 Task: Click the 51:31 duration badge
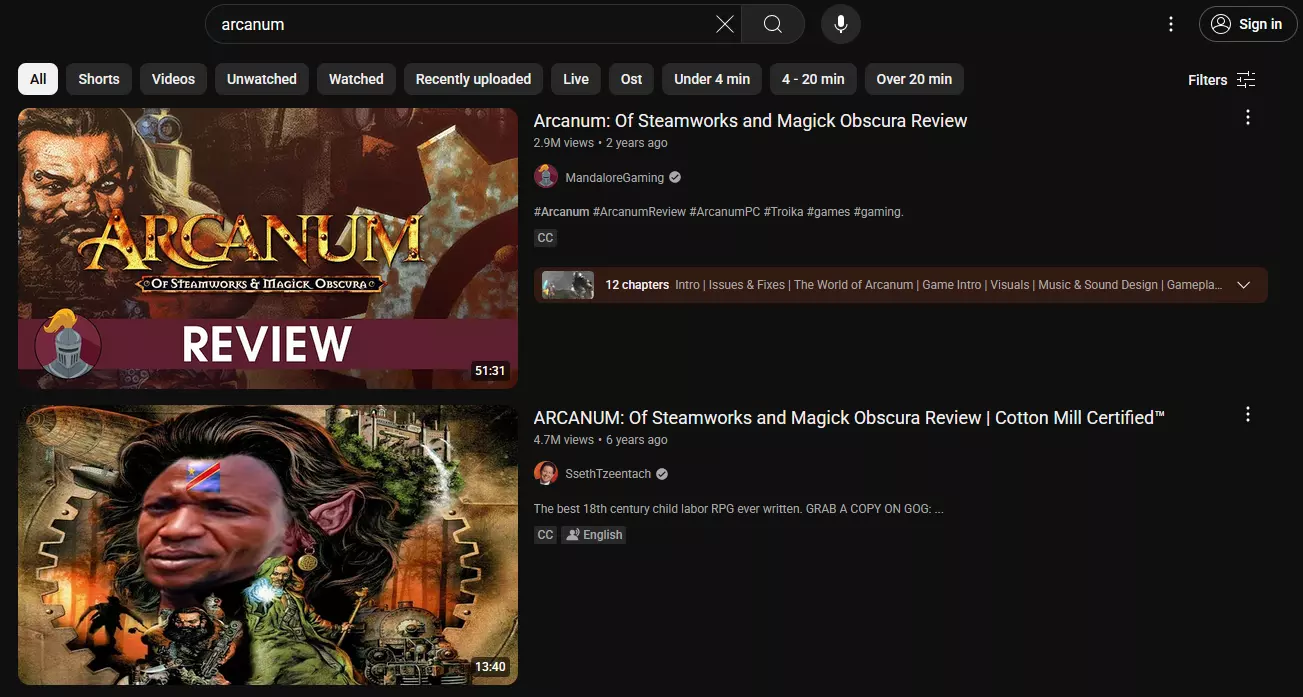[x=490, y=371]
